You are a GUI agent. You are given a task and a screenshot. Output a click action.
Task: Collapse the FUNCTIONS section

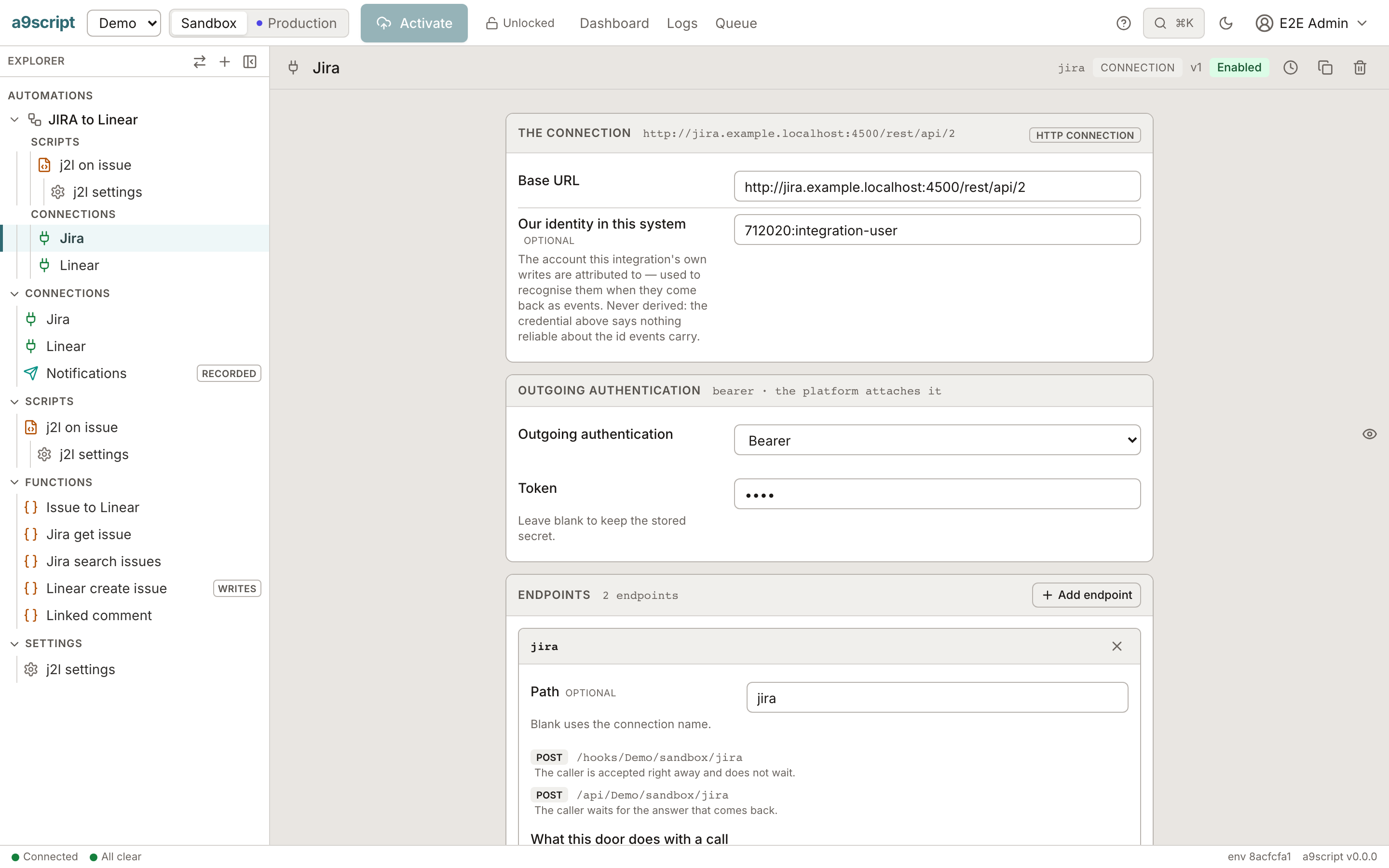(x=15, y=482)
